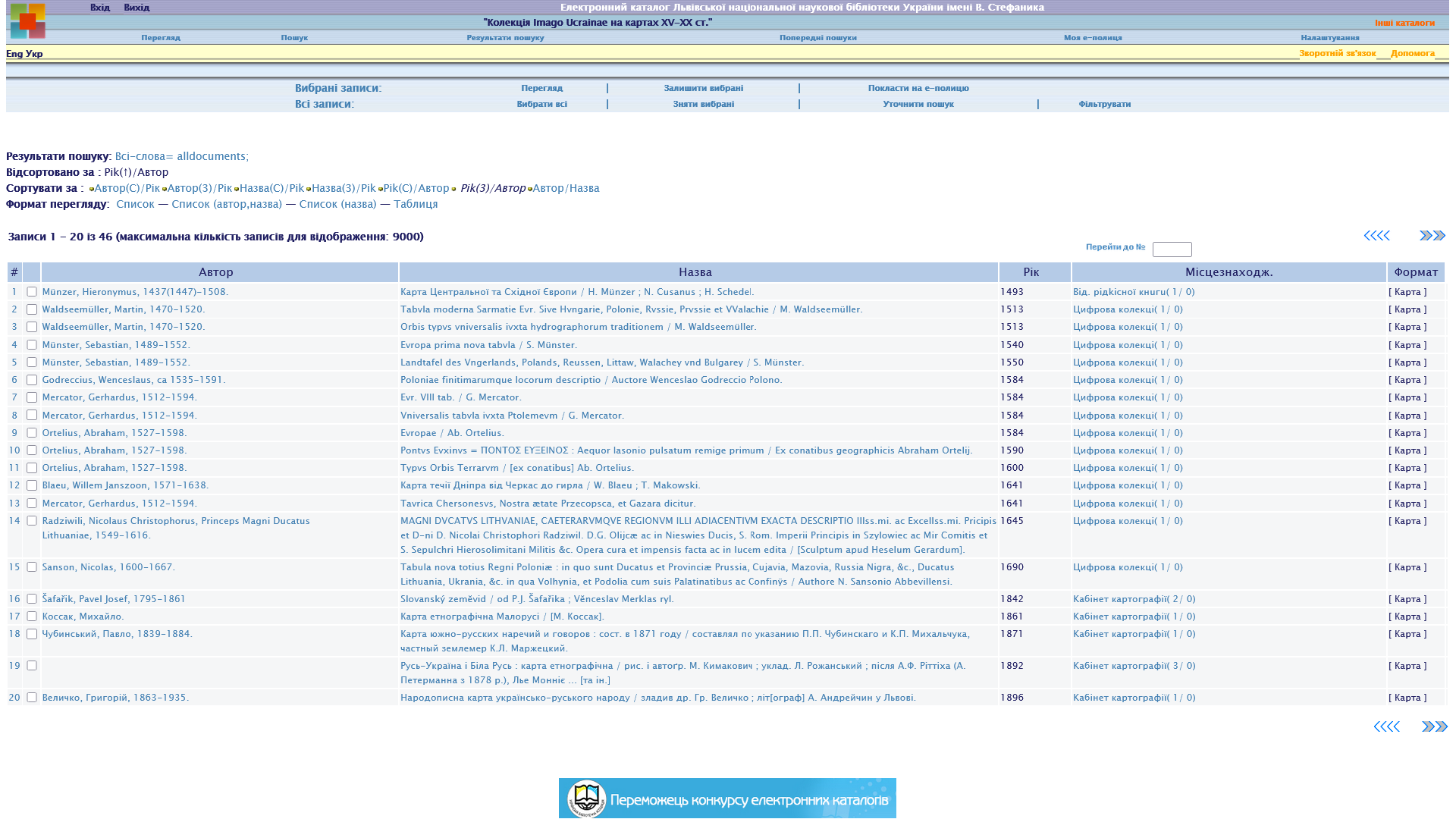Click bottom next-page arrows icon
The height and width of the screenshot is (819, 1456).
click(x=1434, y=727)
